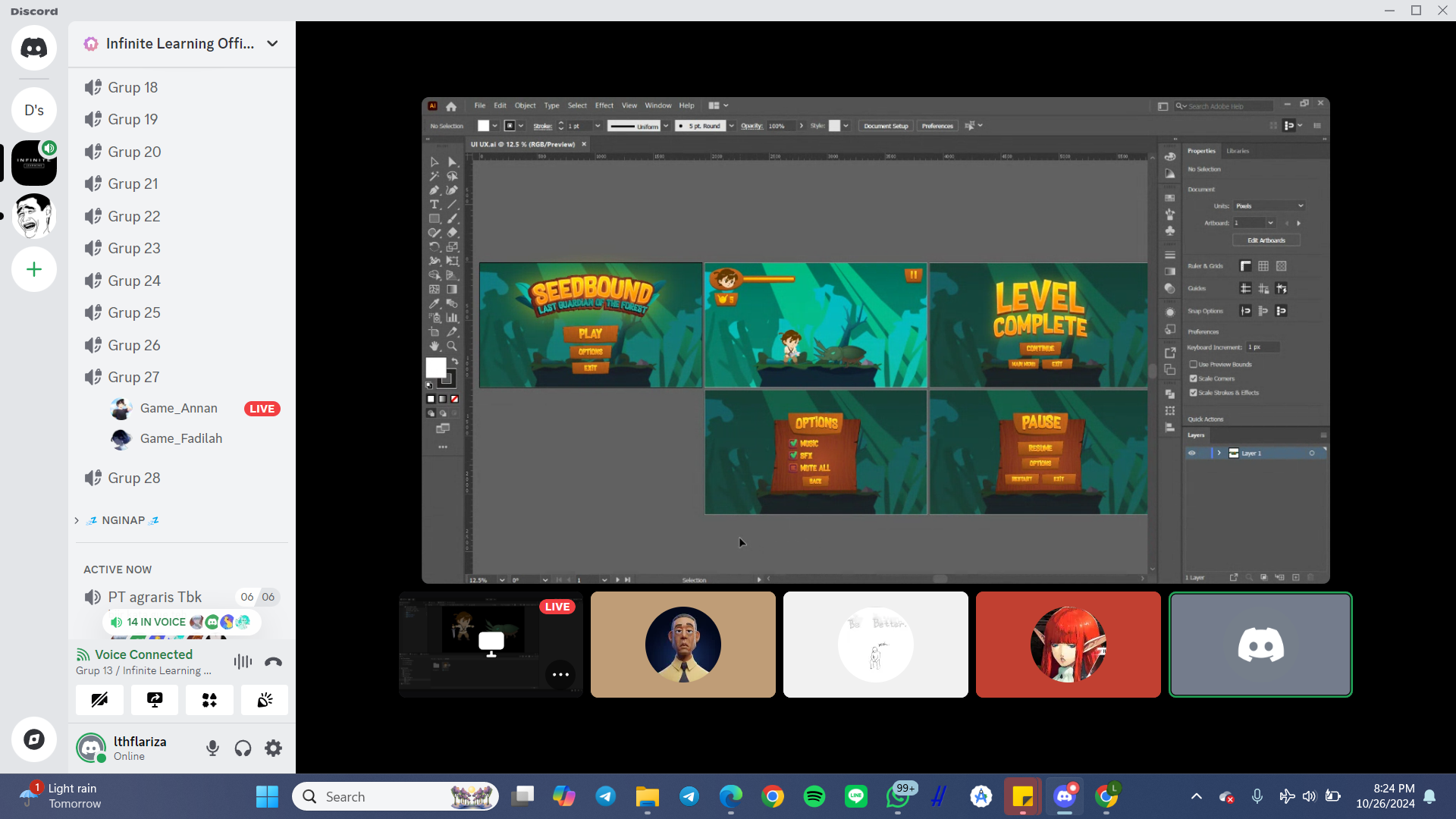
Task: Select user Game_Annan in Grup 27
Action: pyautogui.click(x=178, y=408)
